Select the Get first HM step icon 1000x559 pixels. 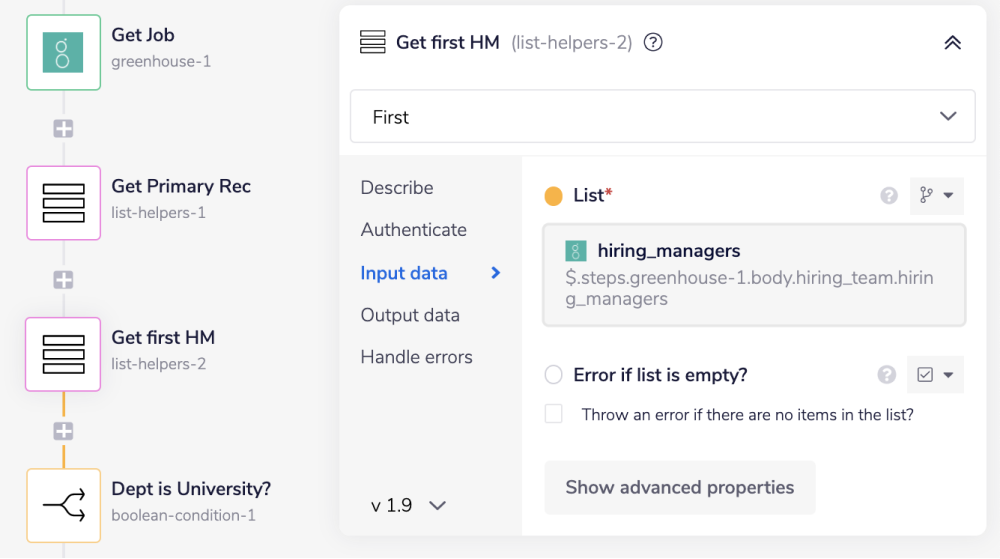(x=63, y=354)
